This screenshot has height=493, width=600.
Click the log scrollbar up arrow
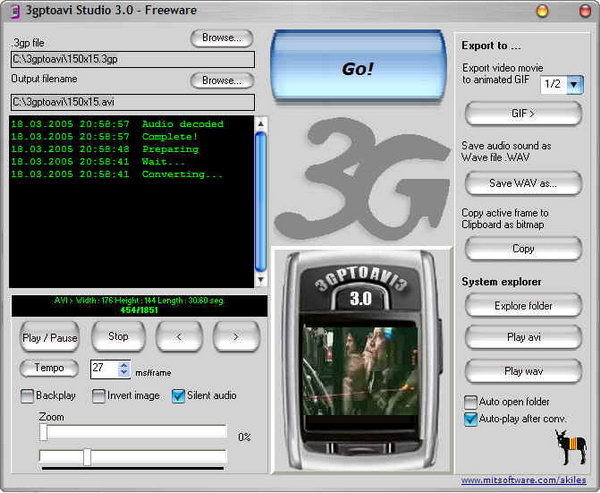[261, 124]
